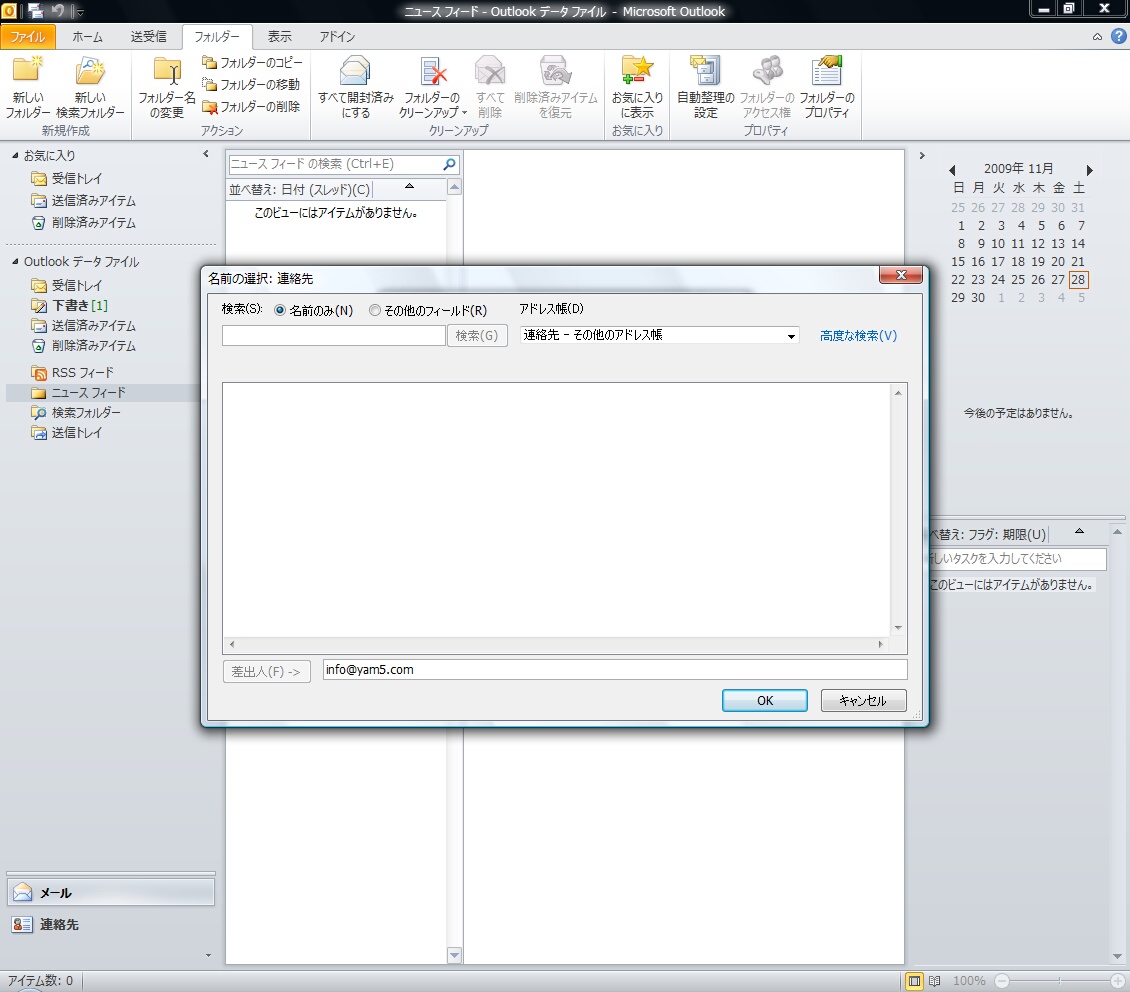Rename folder with フォルダー名の変更
The image size is (1130, 992).
tap(166, 87)
